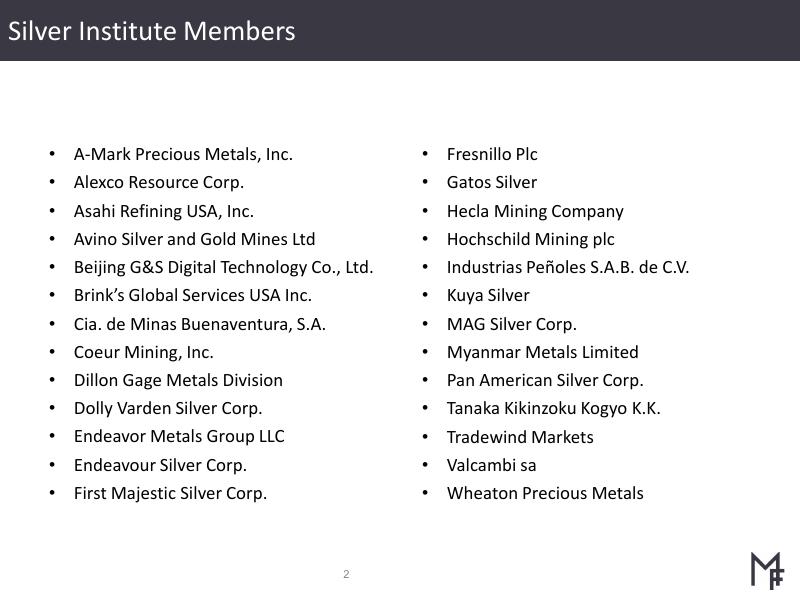Click the slide page number 2
Viewport: 800px width, 600px height.
(x=346, y=574)
